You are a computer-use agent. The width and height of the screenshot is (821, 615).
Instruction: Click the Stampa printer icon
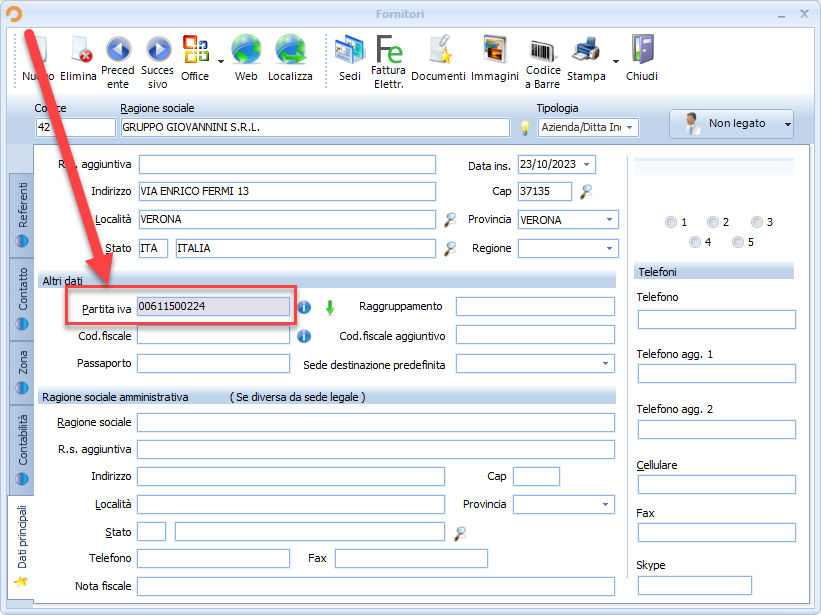point(586,50)
